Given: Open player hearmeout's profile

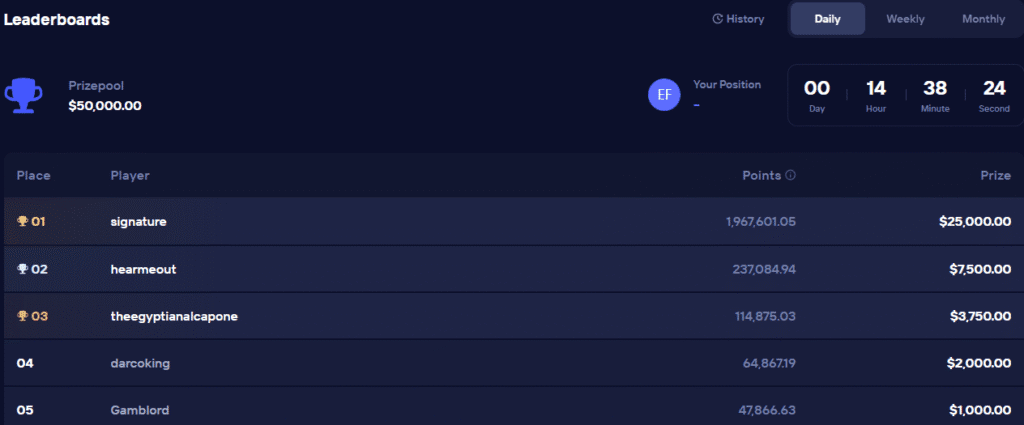Looking at the screenshot, I should [x=143, y=269].
